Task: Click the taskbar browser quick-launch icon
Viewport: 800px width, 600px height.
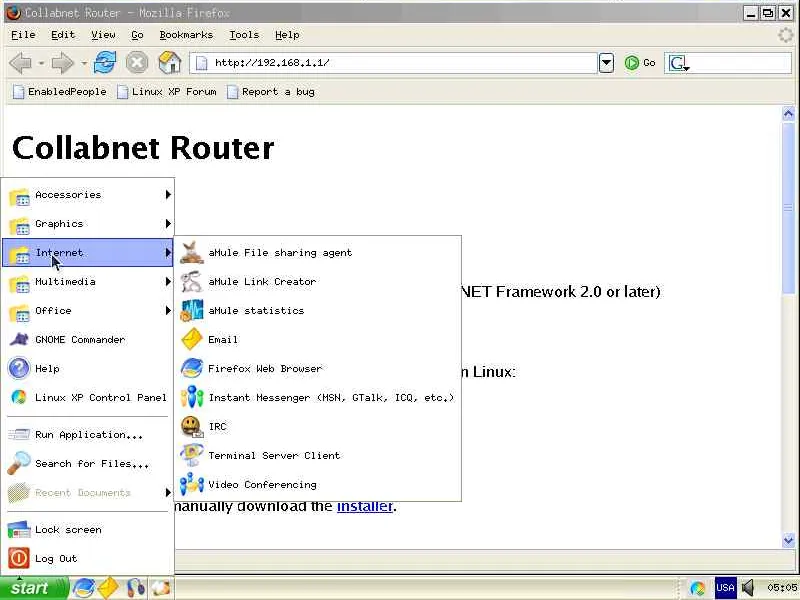Action: point(83,588)
